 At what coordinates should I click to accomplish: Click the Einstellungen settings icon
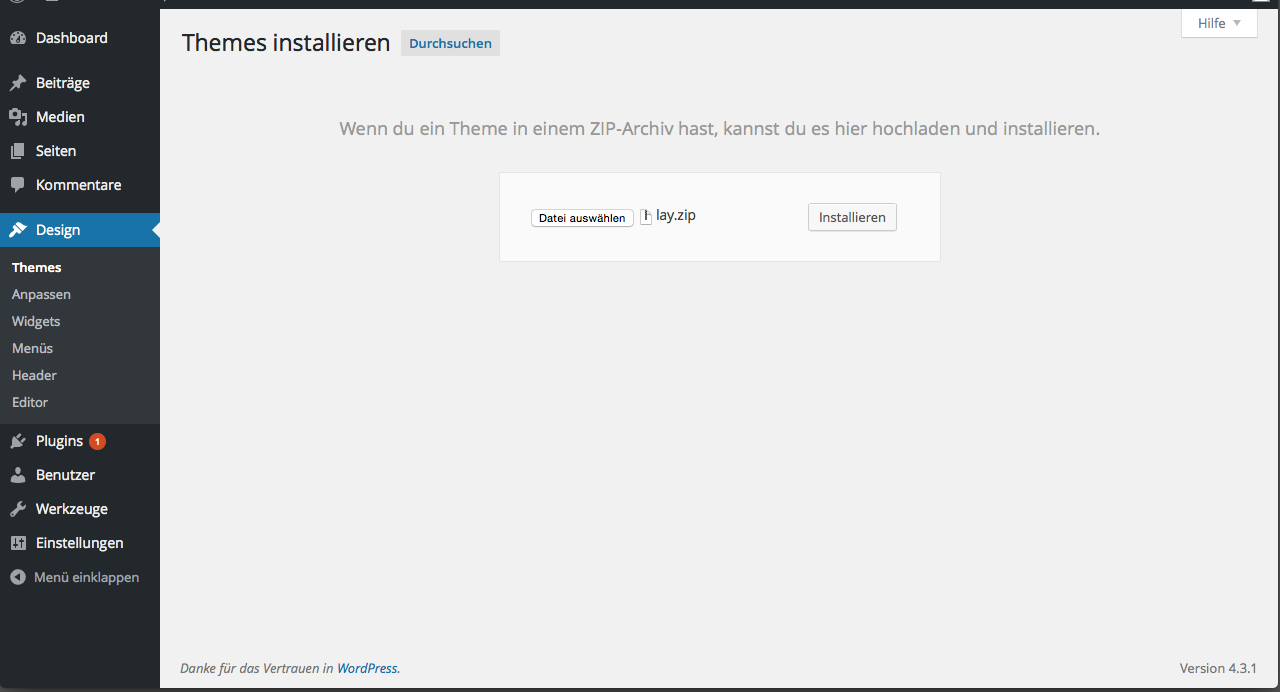(20, 542)
